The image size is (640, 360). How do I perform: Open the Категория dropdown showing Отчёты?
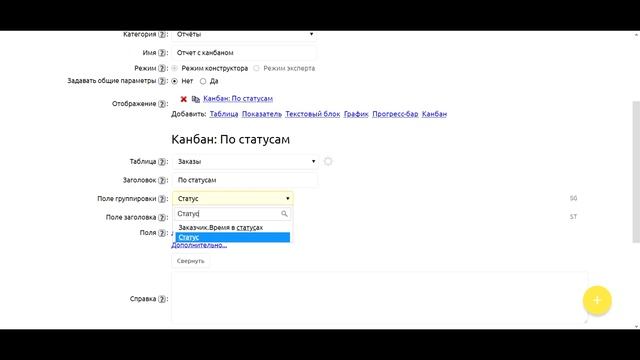[x=244, y=35]
